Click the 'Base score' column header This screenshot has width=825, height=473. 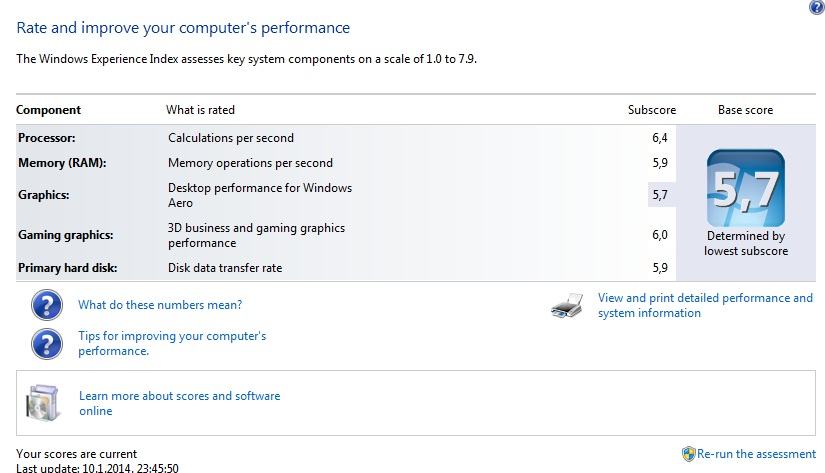coord(745,110)
